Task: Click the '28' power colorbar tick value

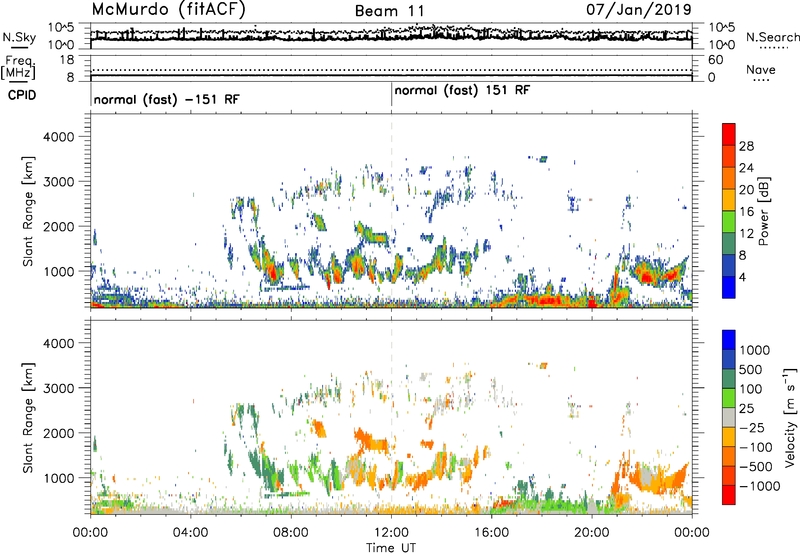Action: click(746, 146)
